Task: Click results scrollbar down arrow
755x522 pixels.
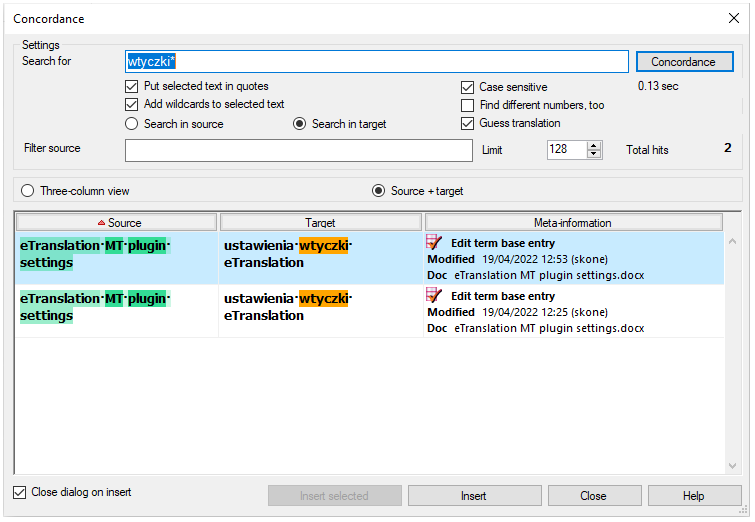Action: 732,466
